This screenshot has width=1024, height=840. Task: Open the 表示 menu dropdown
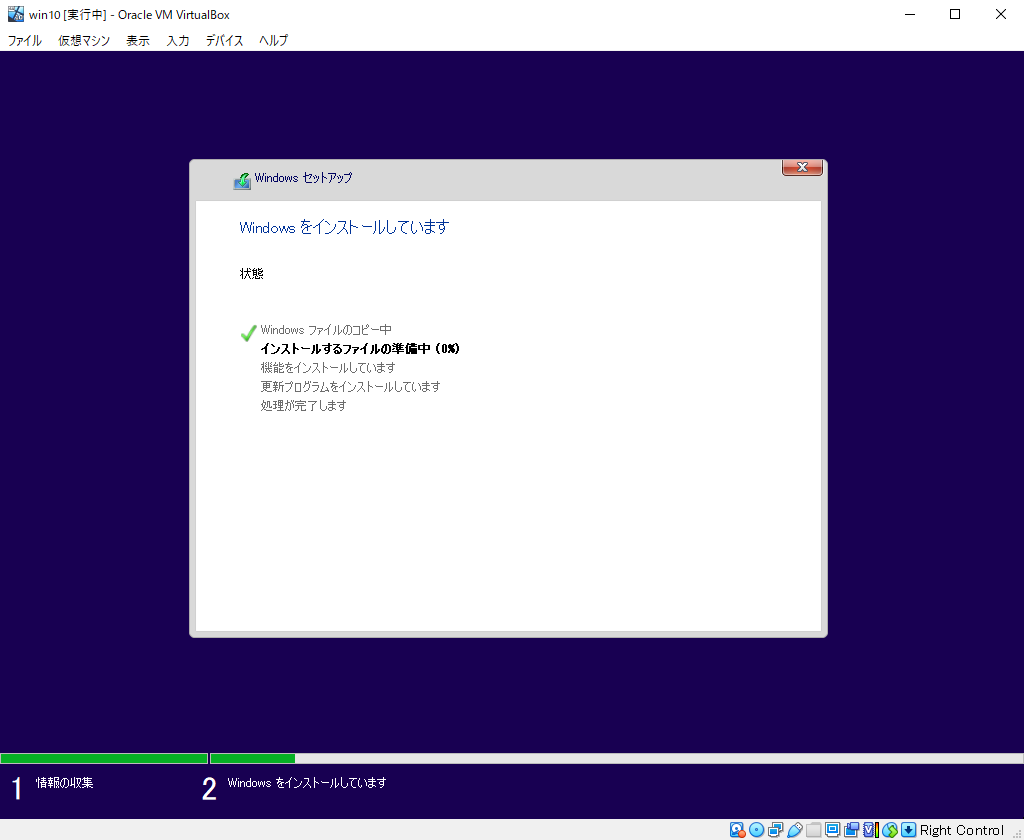pyautogui.click(x=137, y=41)
